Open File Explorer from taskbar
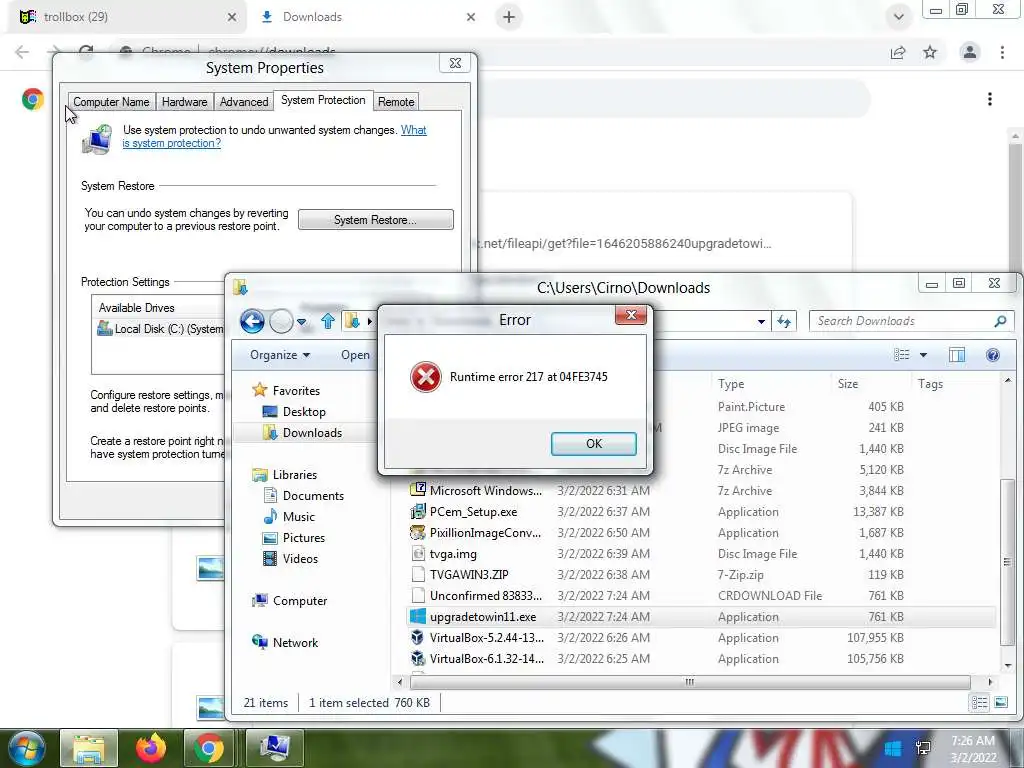 point(89,748)
